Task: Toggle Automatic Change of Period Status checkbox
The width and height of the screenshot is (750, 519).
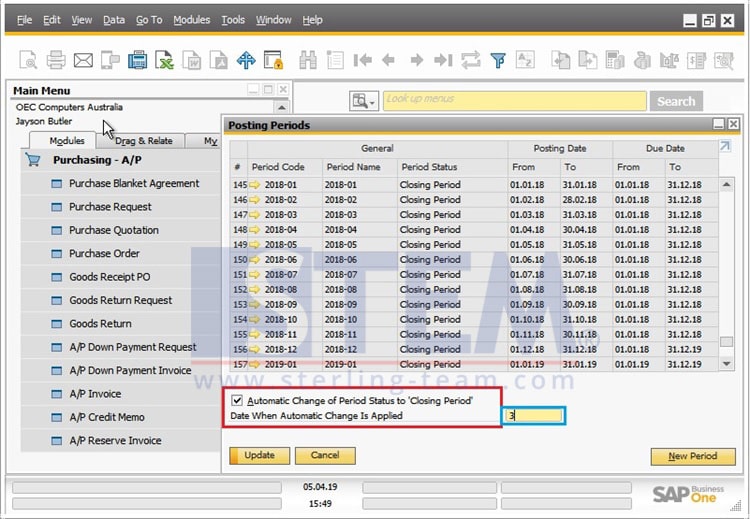Action: click(237, 400)
